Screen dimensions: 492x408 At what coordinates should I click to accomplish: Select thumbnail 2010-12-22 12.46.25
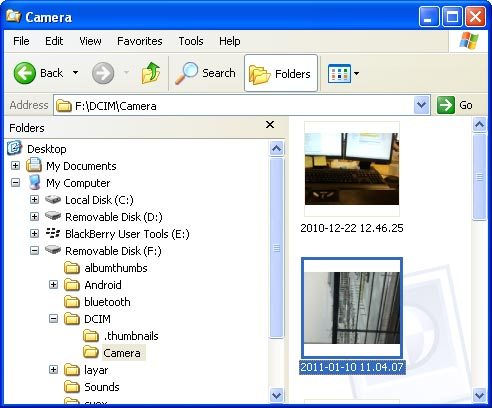click(352, 169)
